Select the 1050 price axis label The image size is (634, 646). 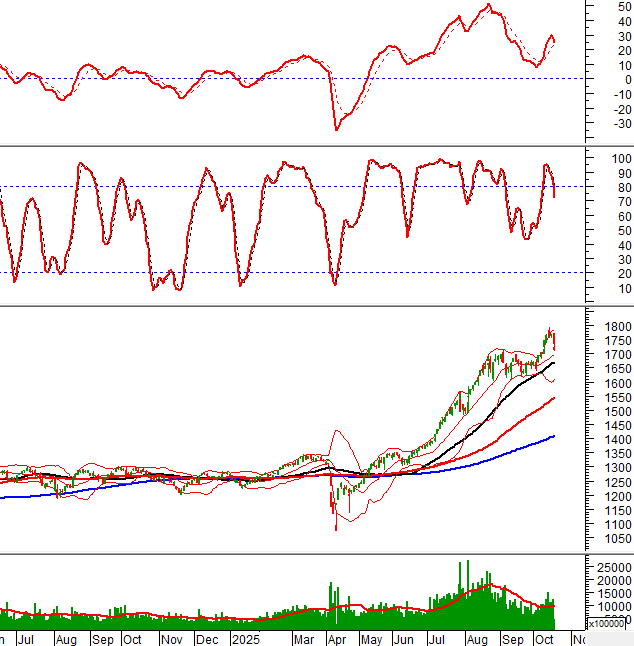(618, 539)
